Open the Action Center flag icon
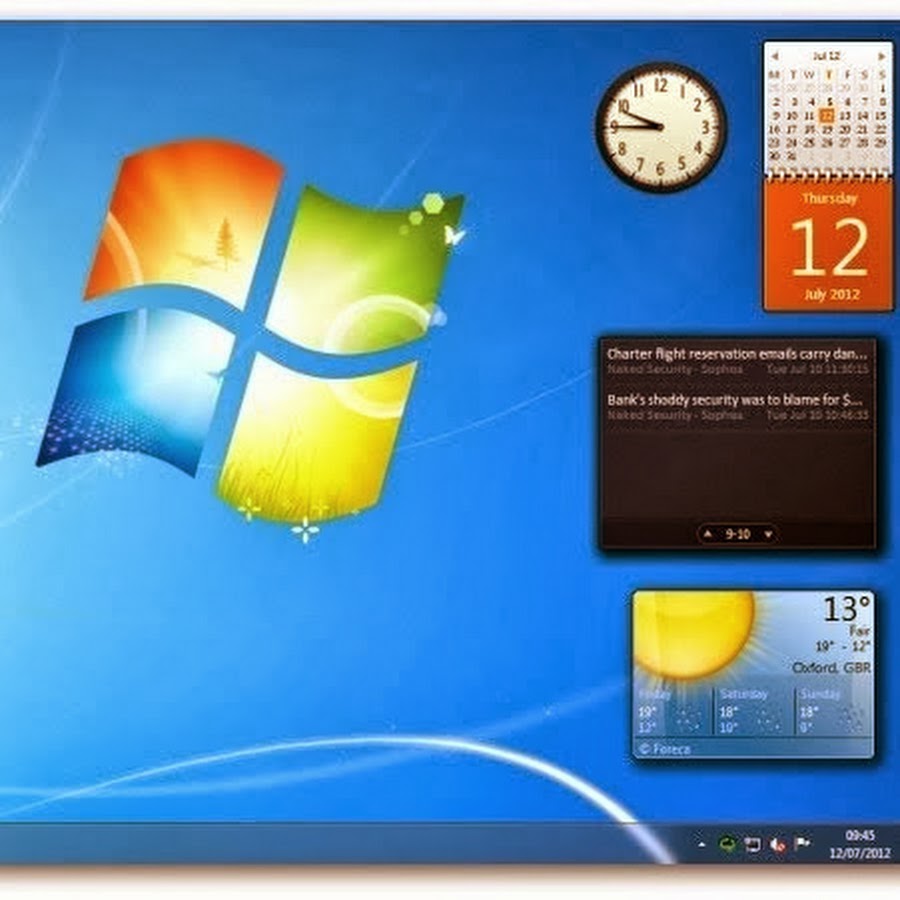Screen dimensions: 900x900 [801, 844]
